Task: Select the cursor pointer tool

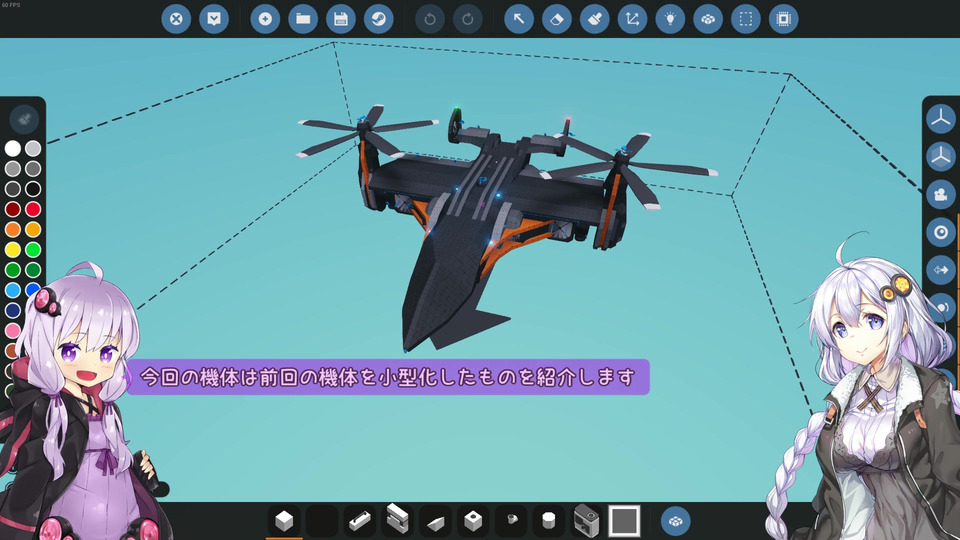Action: click(x=519, y=19)
